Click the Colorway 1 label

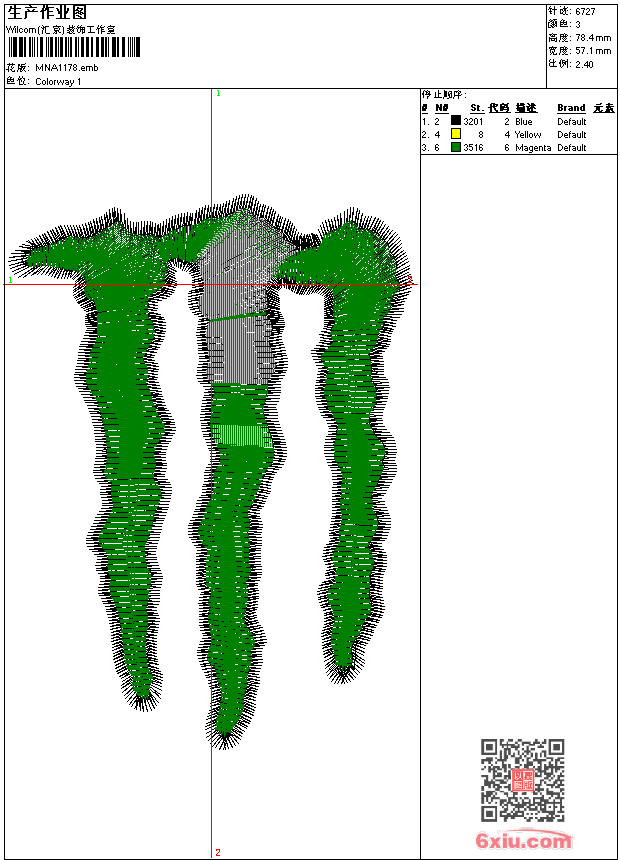[x=58, y=82]
